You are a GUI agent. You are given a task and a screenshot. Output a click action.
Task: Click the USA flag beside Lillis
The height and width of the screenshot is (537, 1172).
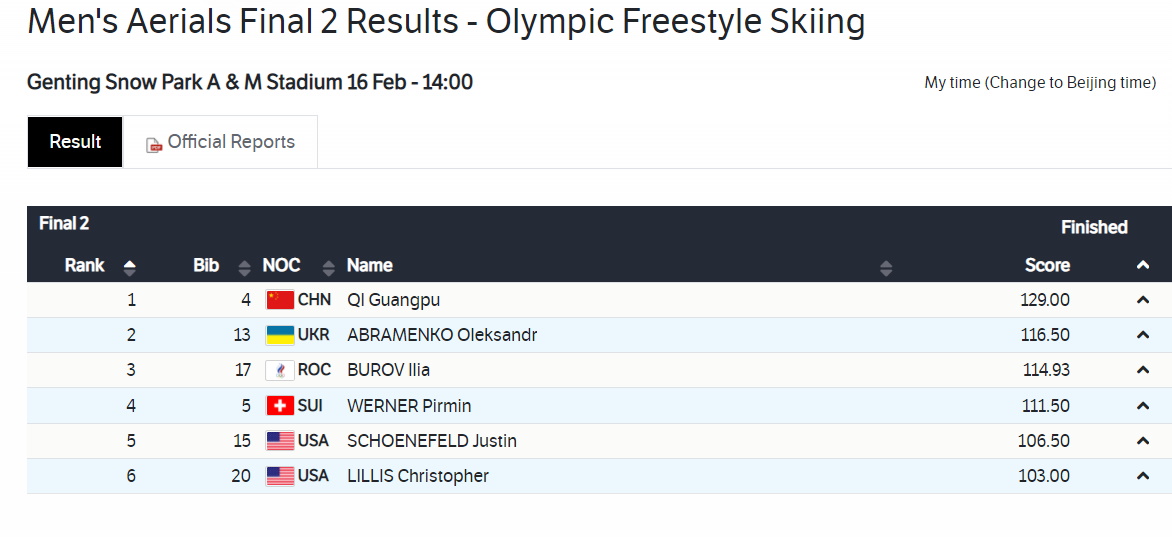pyautogui.click(x=280, y=476)
